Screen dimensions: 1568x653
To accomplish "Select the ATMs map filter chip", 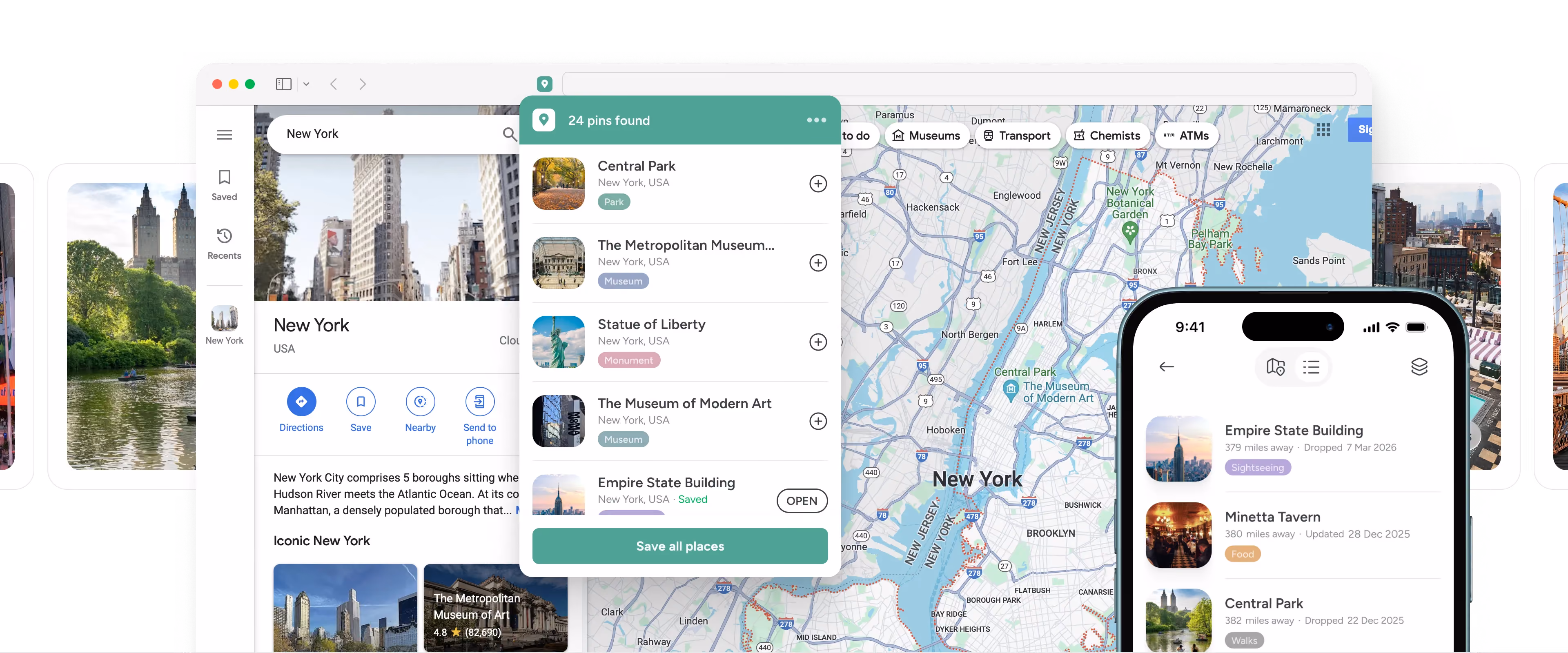I will click(x=1186, y=136).
